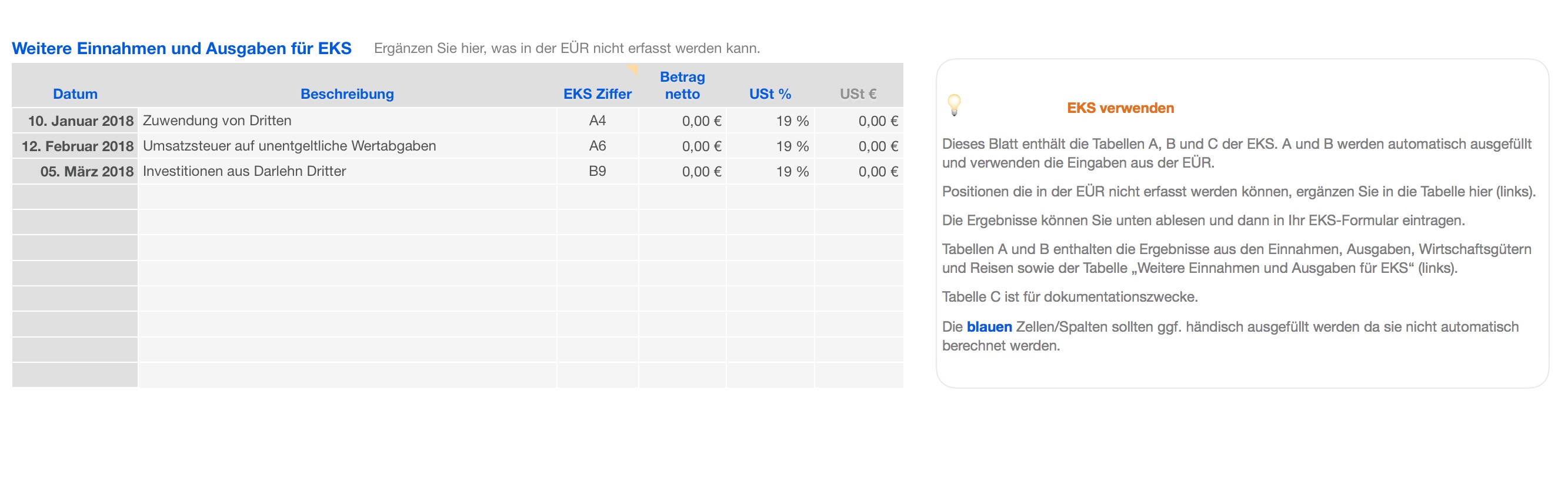Viewport: 1568px width, 494px height.
Task: Click the A6 EKS Ziffer cell
Action: [x=597, y=146]
